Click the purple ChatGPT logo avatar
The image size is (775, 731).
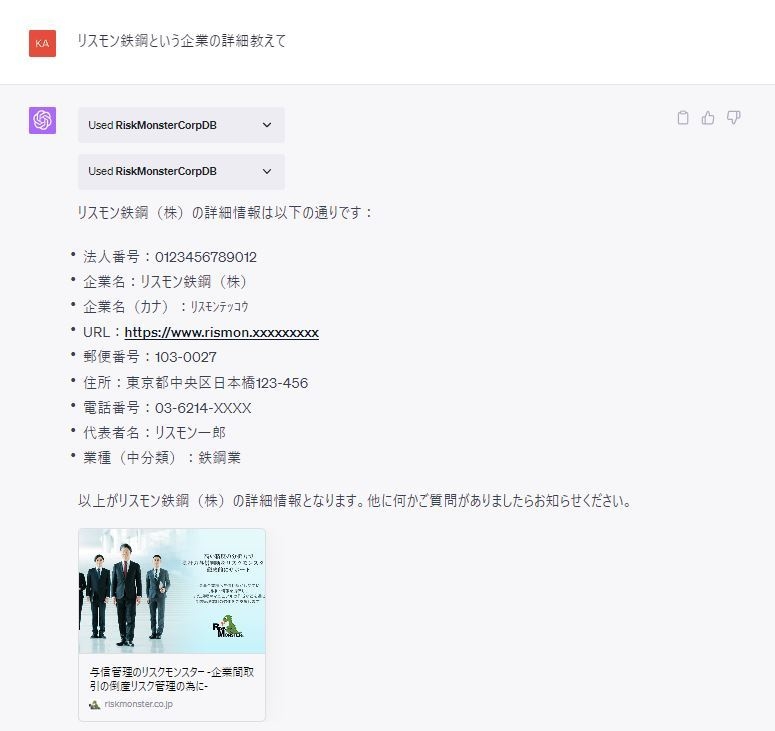tap(42, 120)
